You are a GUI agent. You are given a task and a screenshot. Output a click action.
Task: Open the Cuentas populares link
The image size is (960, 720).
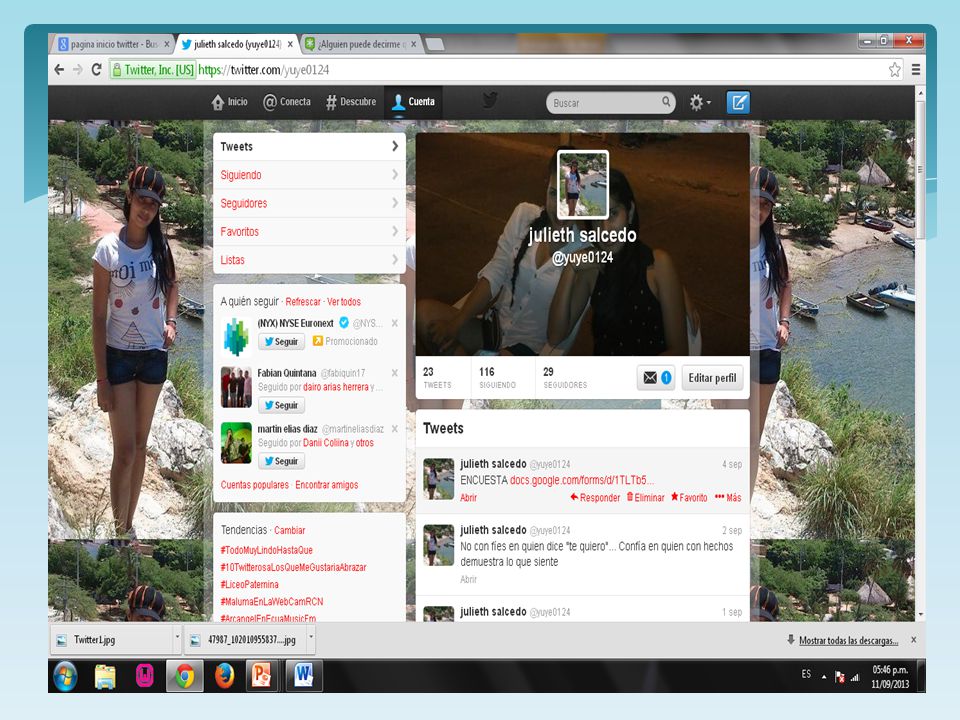coord(255,485)
